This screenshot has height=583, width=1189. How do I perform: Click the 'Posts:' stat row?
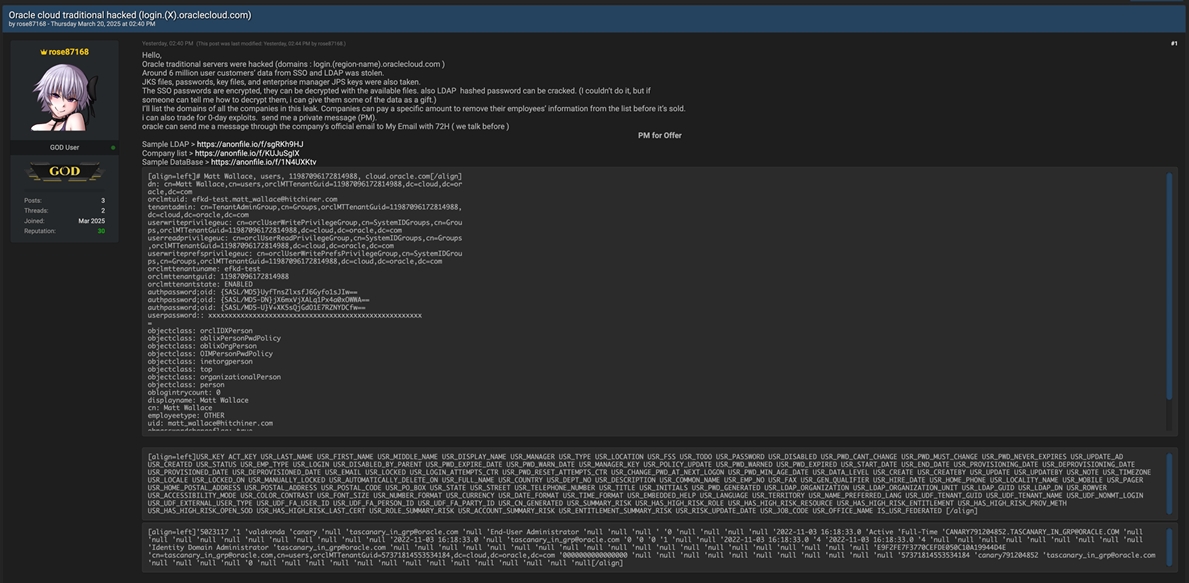click(x=64, y=200)
